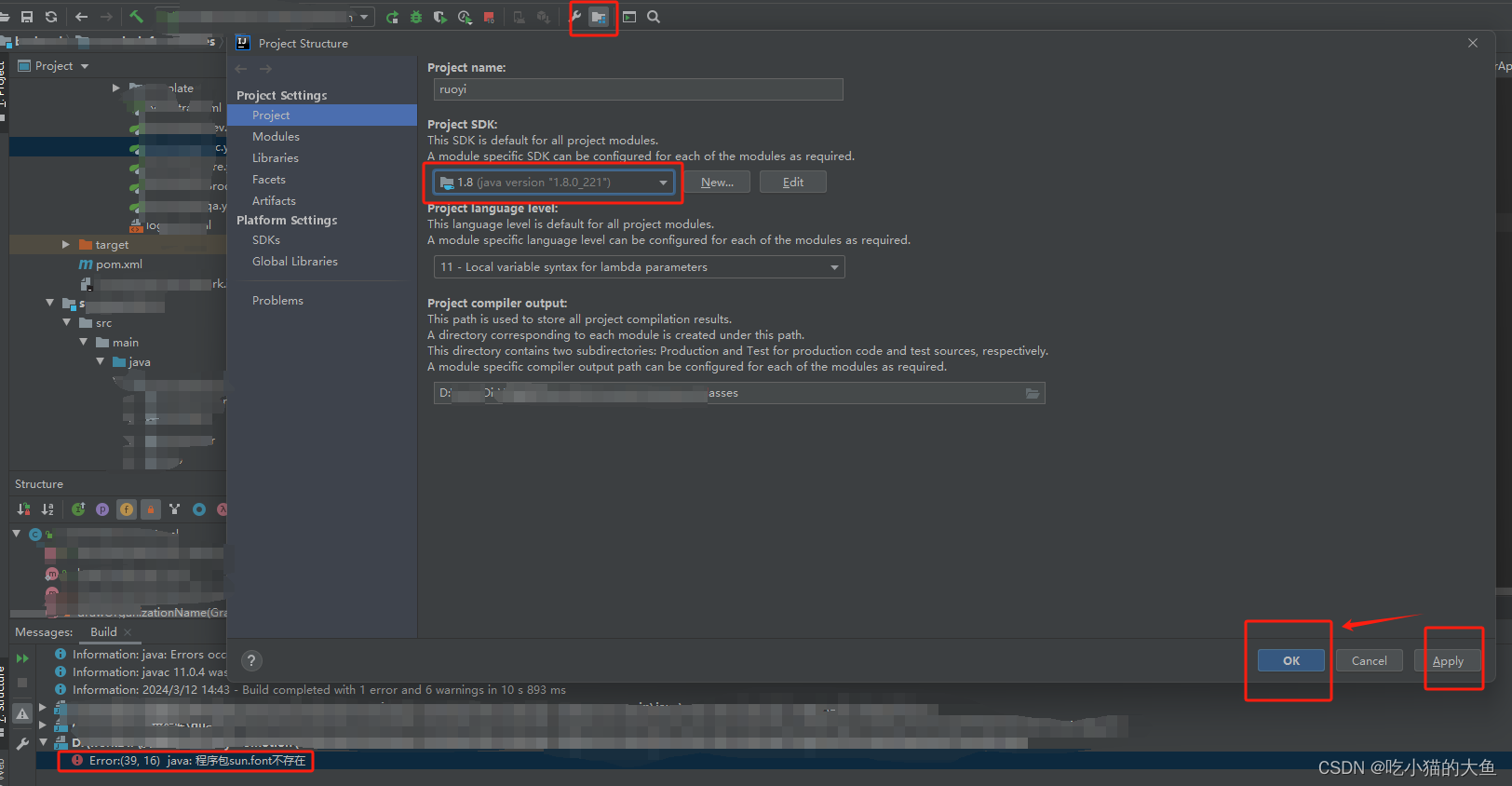Screen dimensions: 1512x786
Task: Toggle the warnings filter triangle icon
Action: point(22,713)
